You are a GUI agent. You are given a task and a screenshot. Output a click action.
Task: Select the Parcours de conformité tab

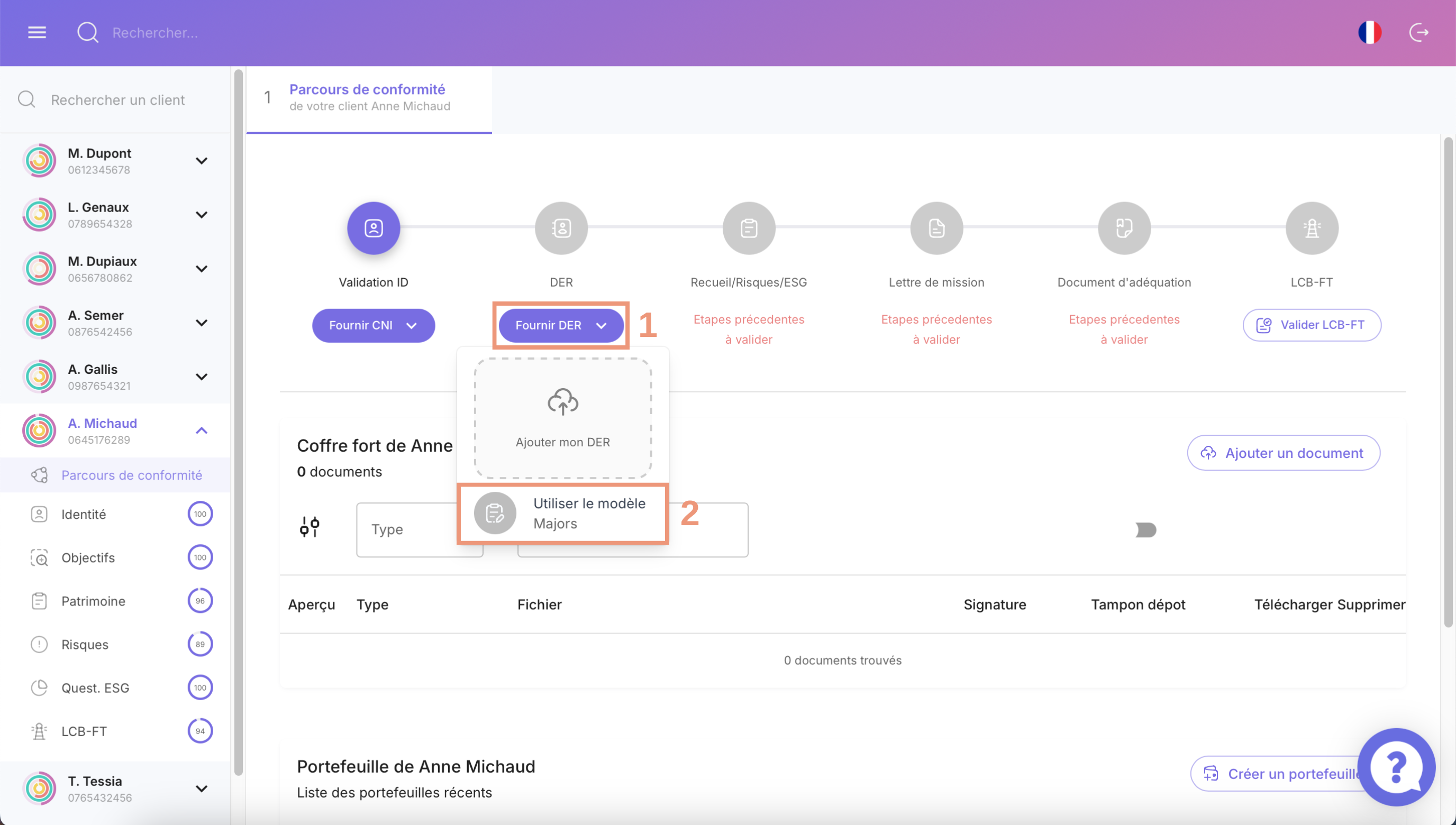pos(368,97)
